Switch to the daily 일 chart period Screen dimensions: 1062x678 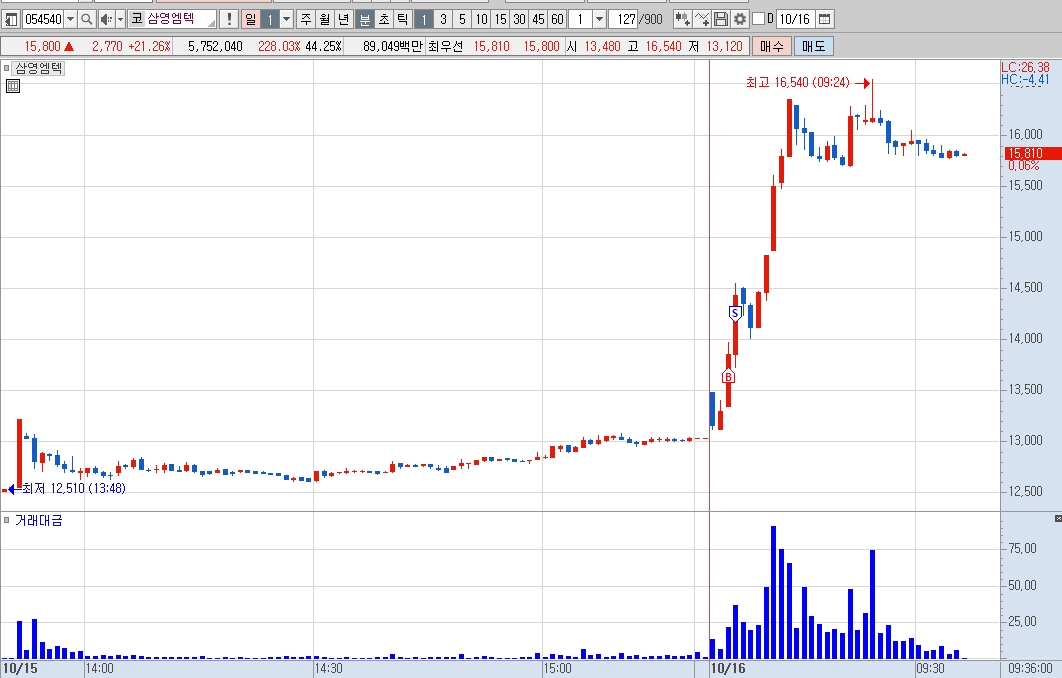[251, 19]
